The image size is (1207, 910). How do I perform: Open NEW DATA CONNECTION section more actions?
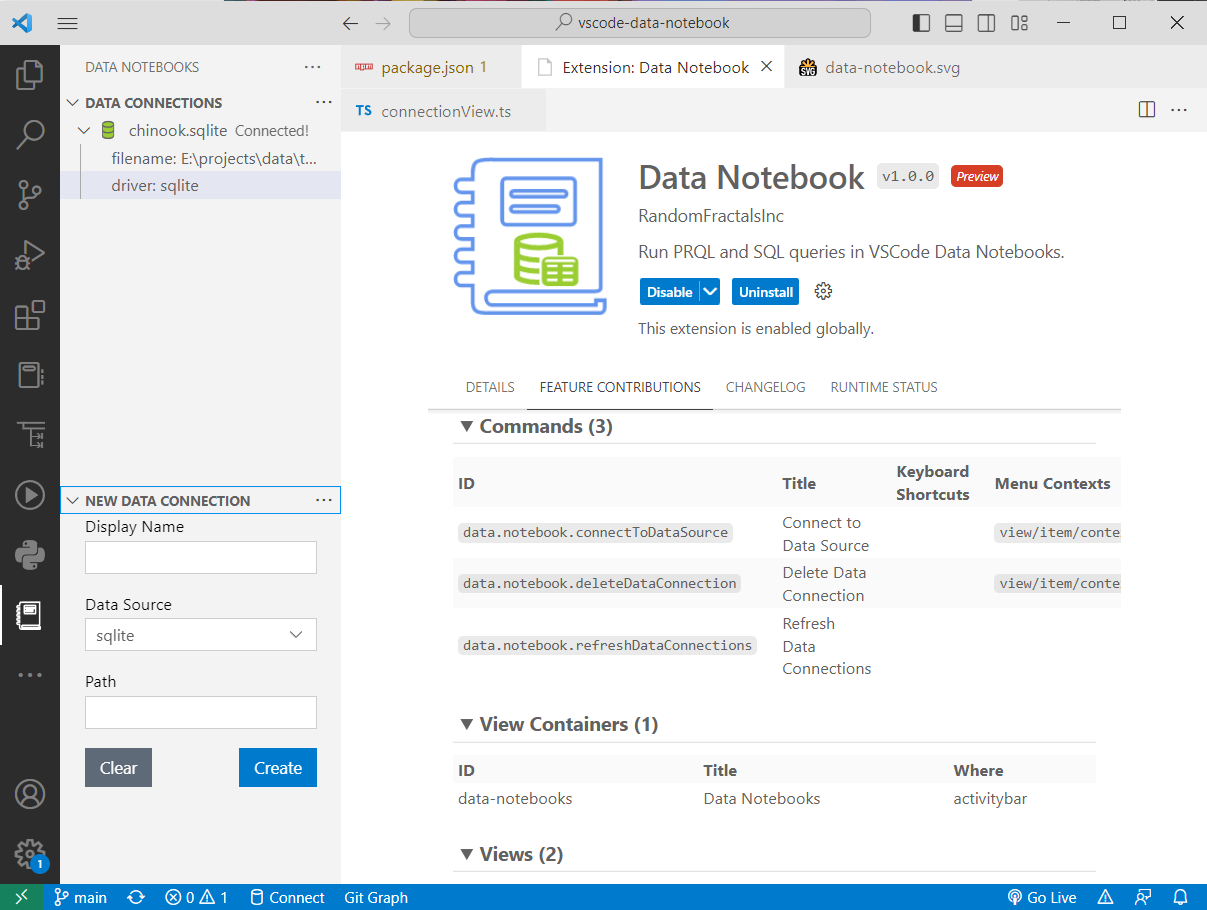point(323,500)
